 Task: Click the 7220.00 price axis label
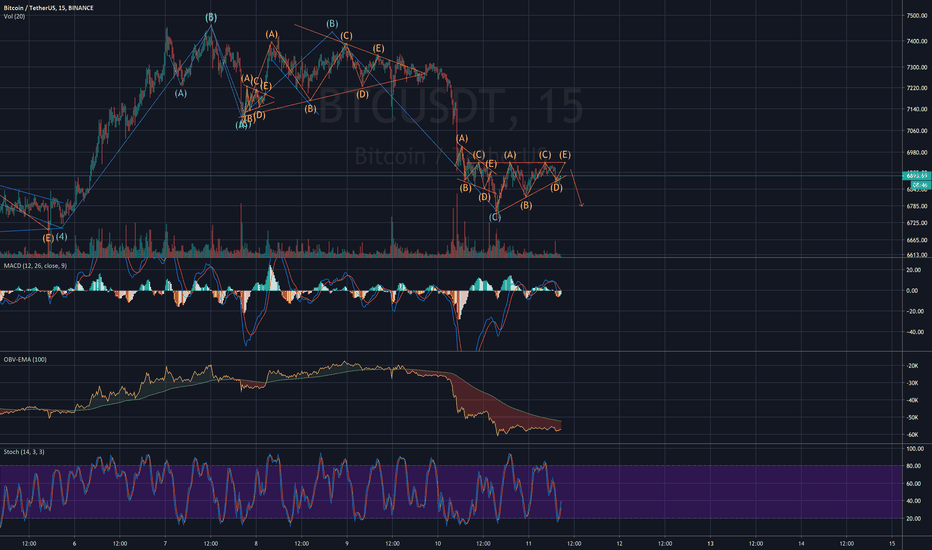(916, 88)
